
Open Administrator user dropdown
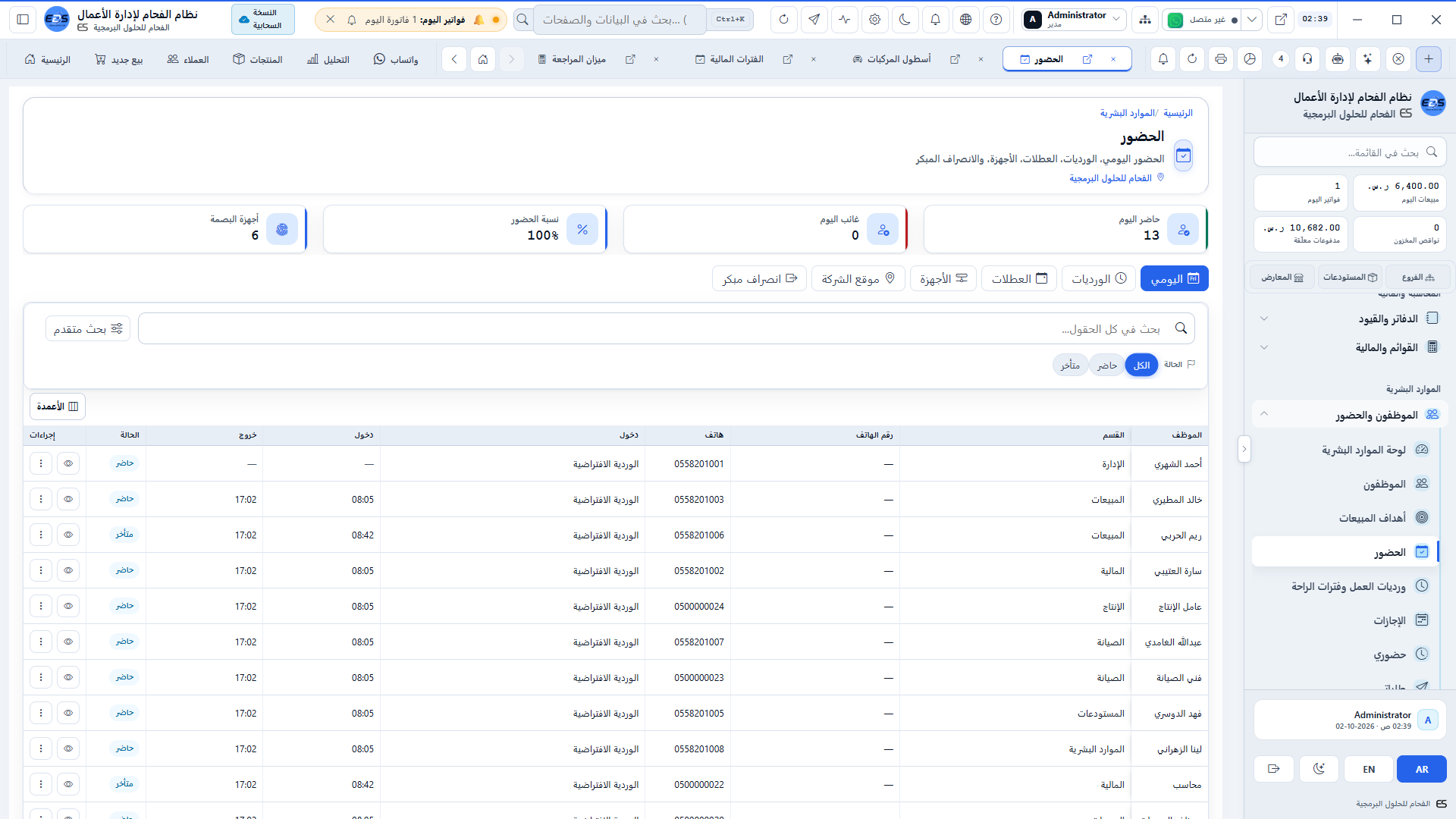point(1073,20)
